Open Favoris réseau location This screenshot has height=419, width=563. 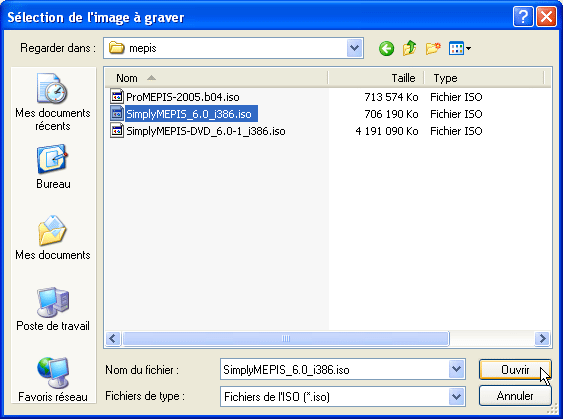[x=53, y=380]
